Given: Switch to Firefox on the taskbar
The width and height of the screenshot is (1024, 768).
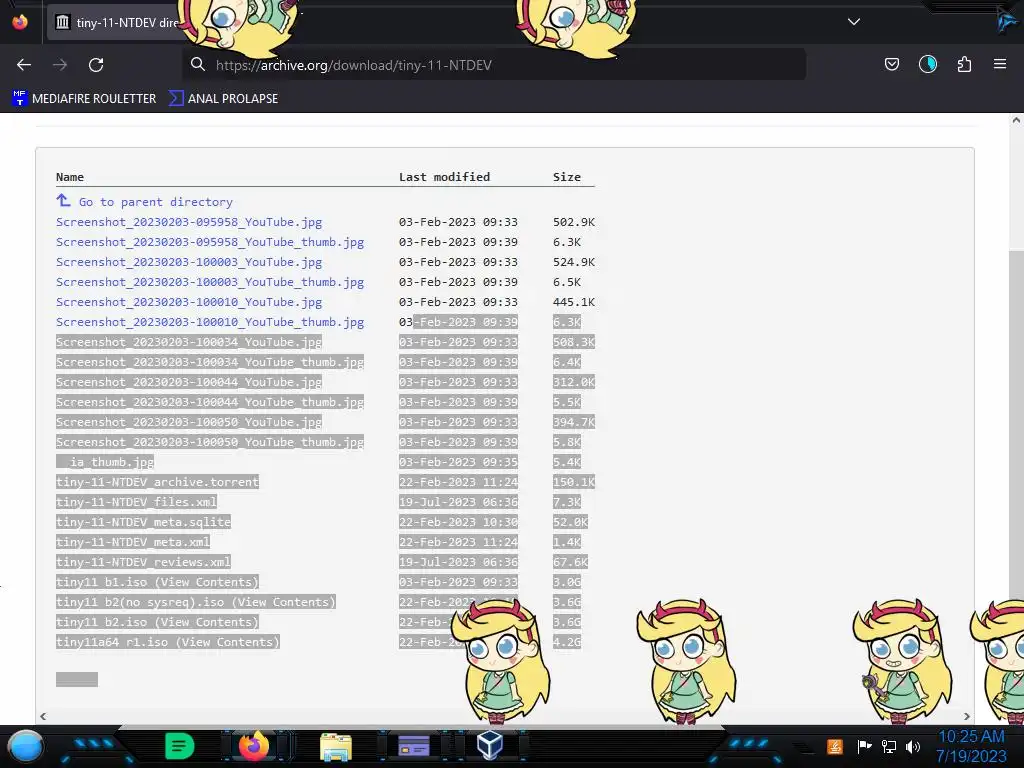Looking at the screenshot, I should pos(254,746).
